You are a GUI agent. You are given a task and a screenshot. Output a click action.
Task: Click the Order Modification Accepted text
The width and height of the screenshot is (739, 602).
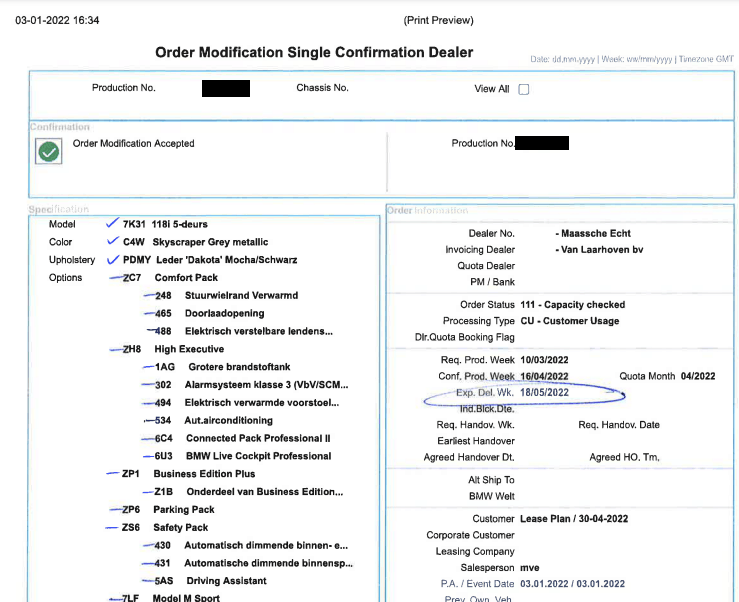(x=133, y=143)
